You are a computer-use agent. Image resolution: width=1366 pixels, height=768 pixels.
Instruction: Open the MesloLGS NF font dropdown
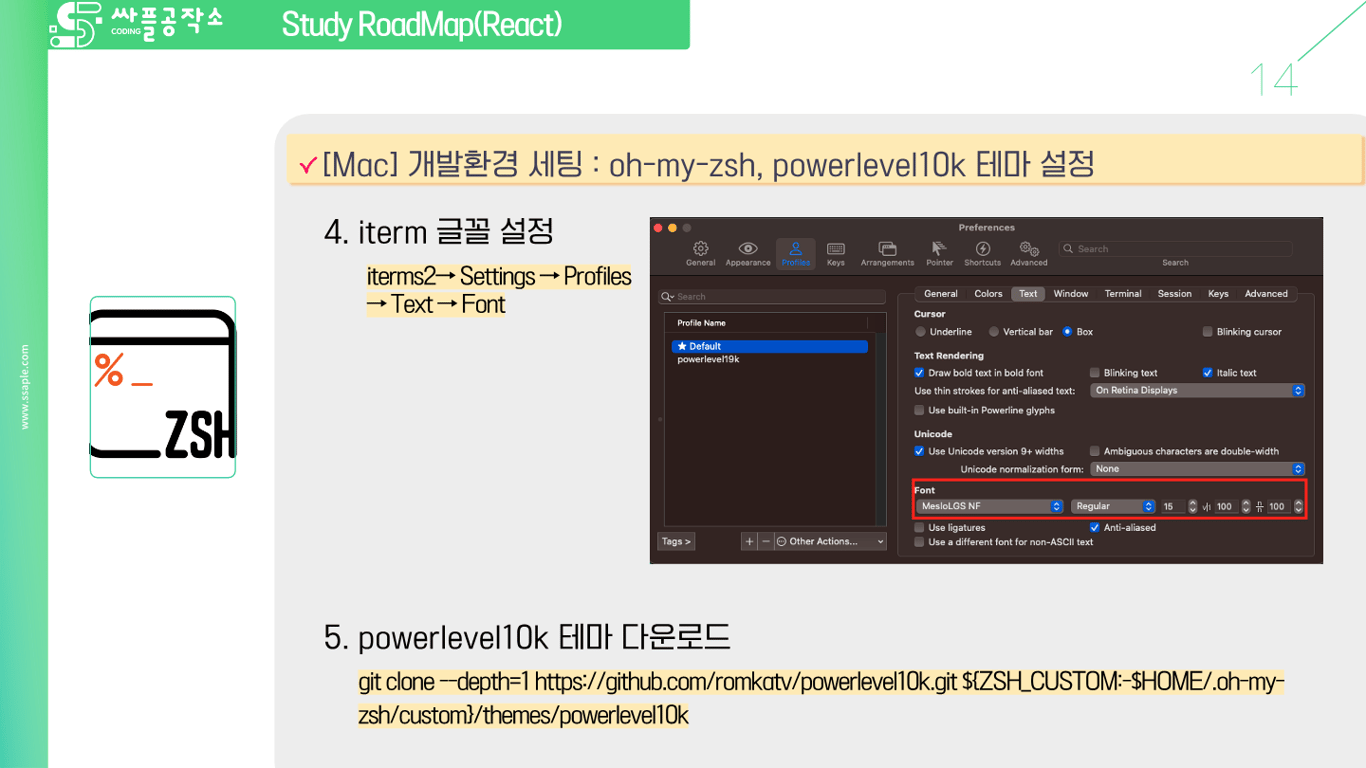(989, 506)
